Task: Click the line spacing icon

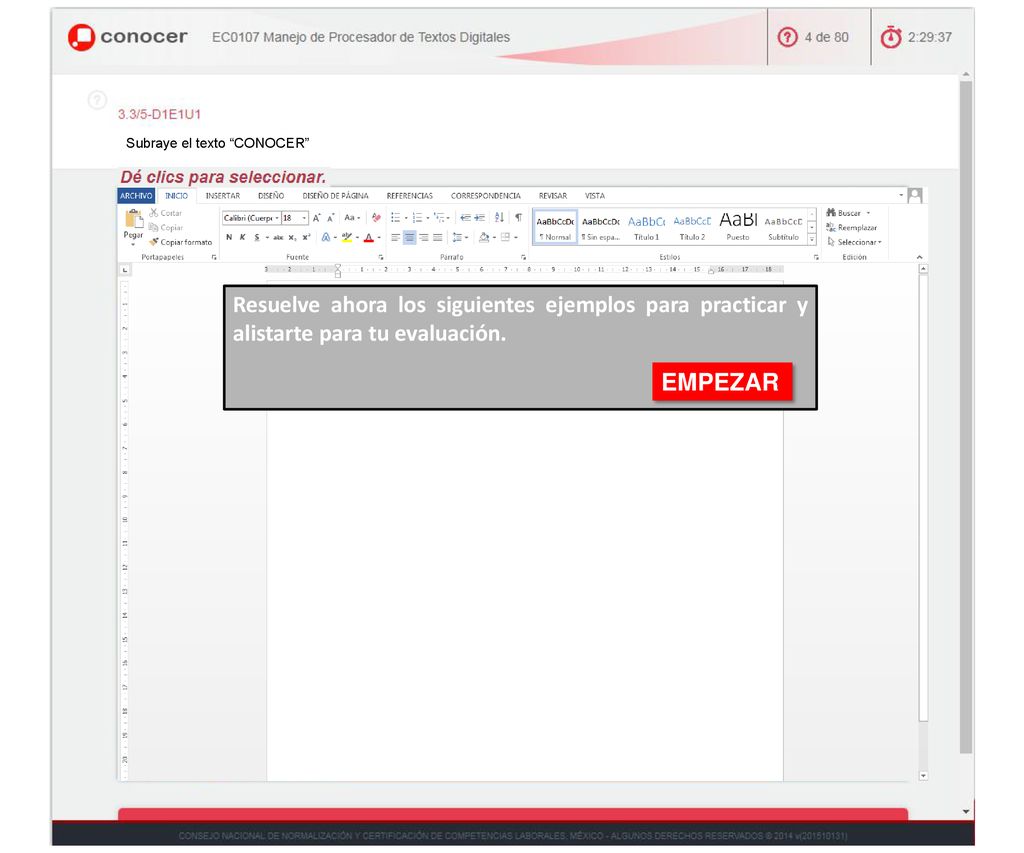Action: click(x=457, y=238)
